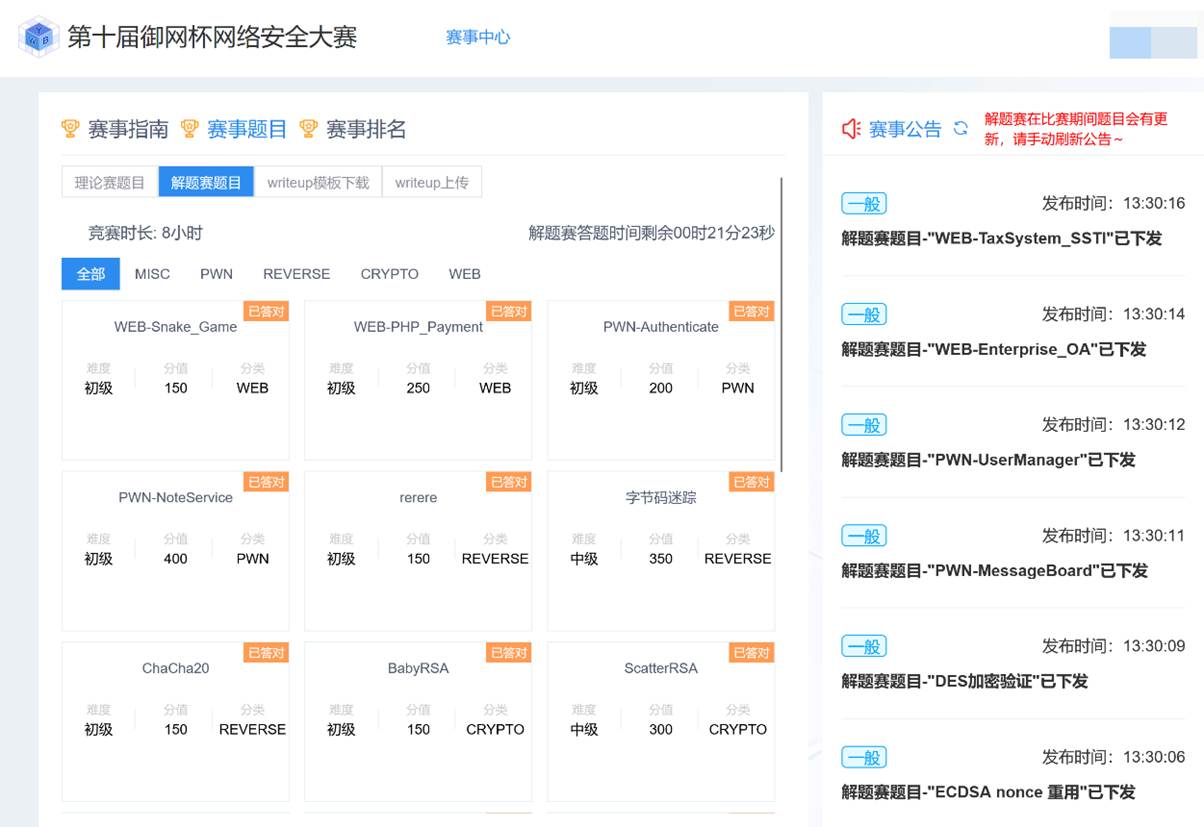
Task: Select the 解题赛题目 tab
Action: 206,182
